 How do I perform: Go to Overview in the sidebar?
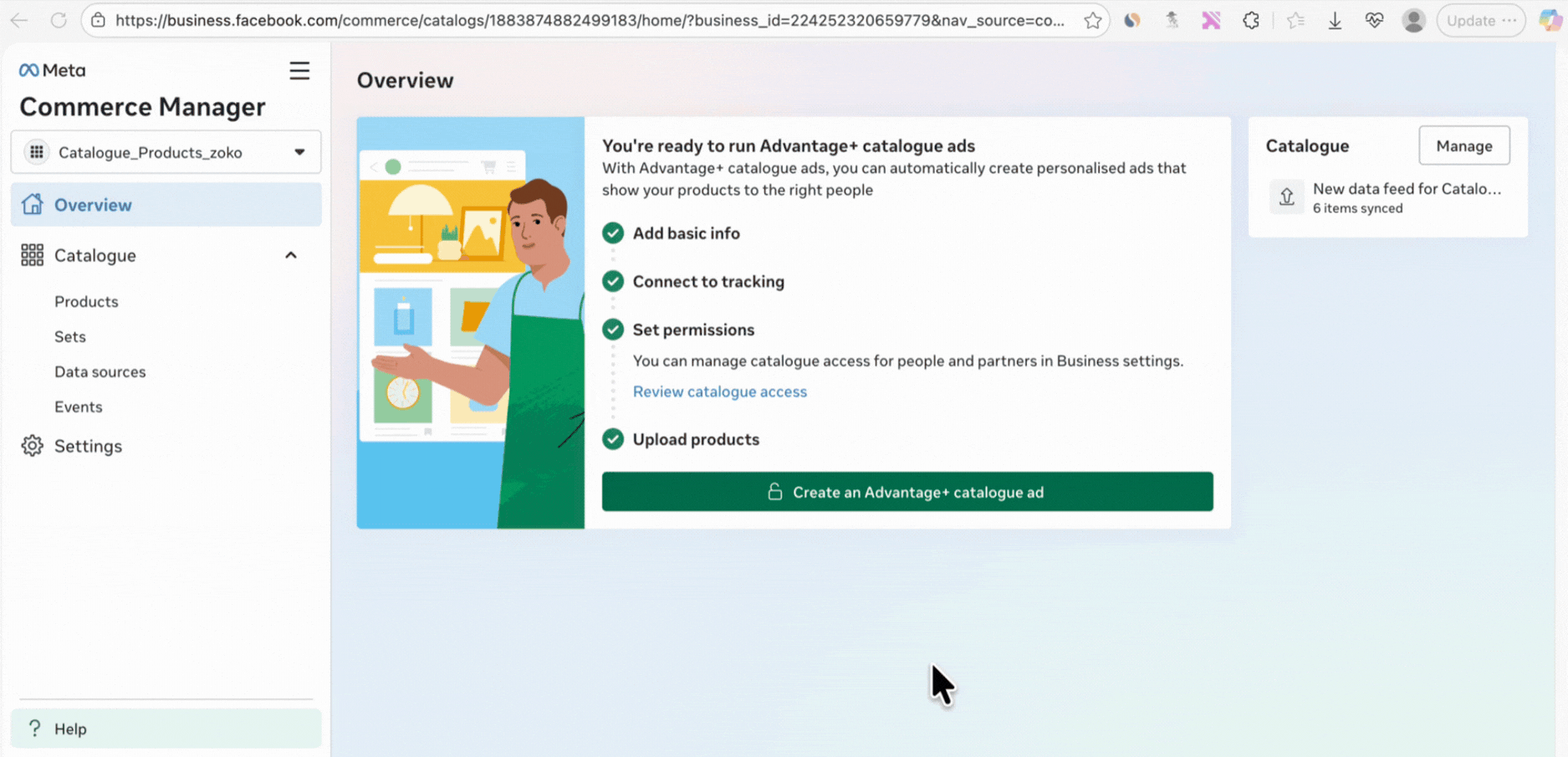pyautogui.click(x=166, y=205)
